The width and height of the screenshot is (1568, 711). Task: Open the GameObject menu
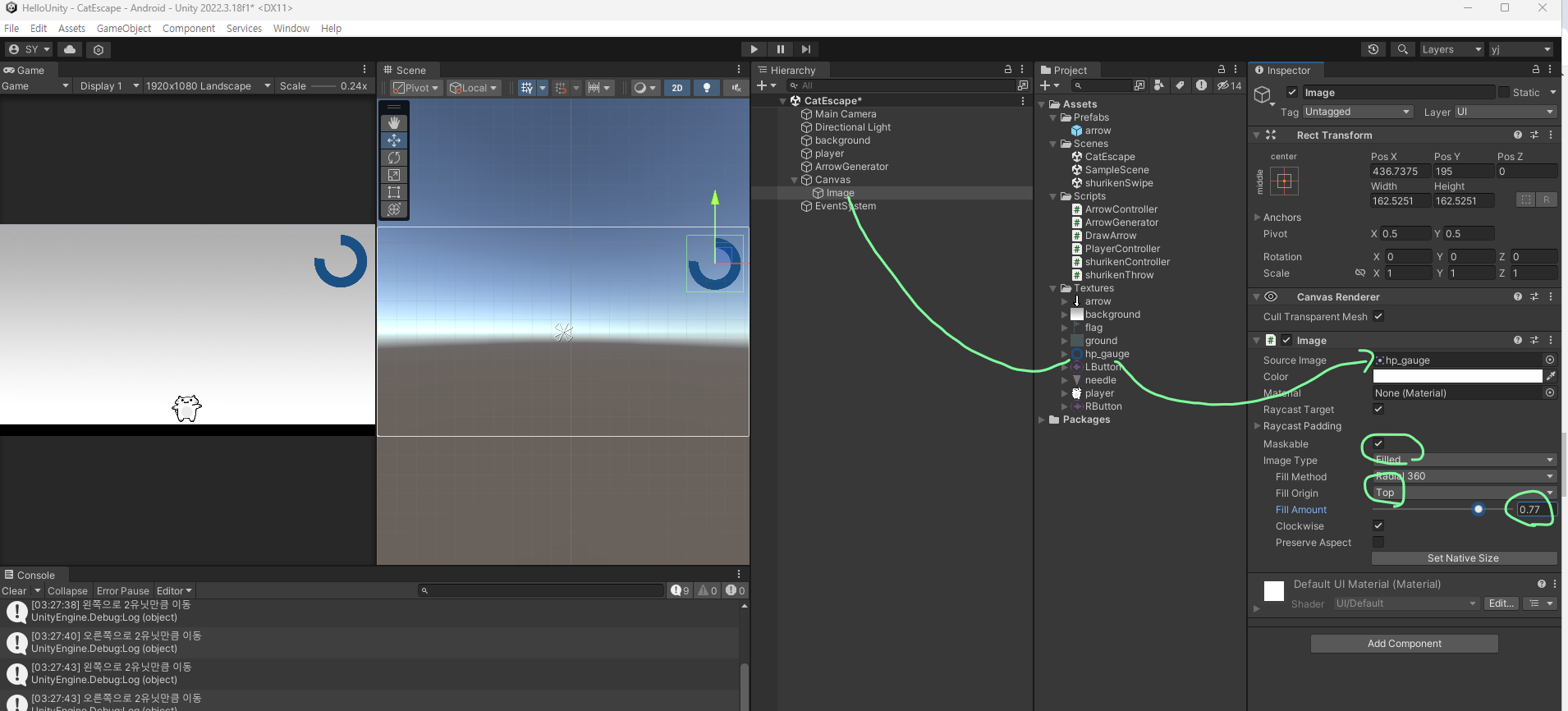pyautogui.click(x=124, y=28)
